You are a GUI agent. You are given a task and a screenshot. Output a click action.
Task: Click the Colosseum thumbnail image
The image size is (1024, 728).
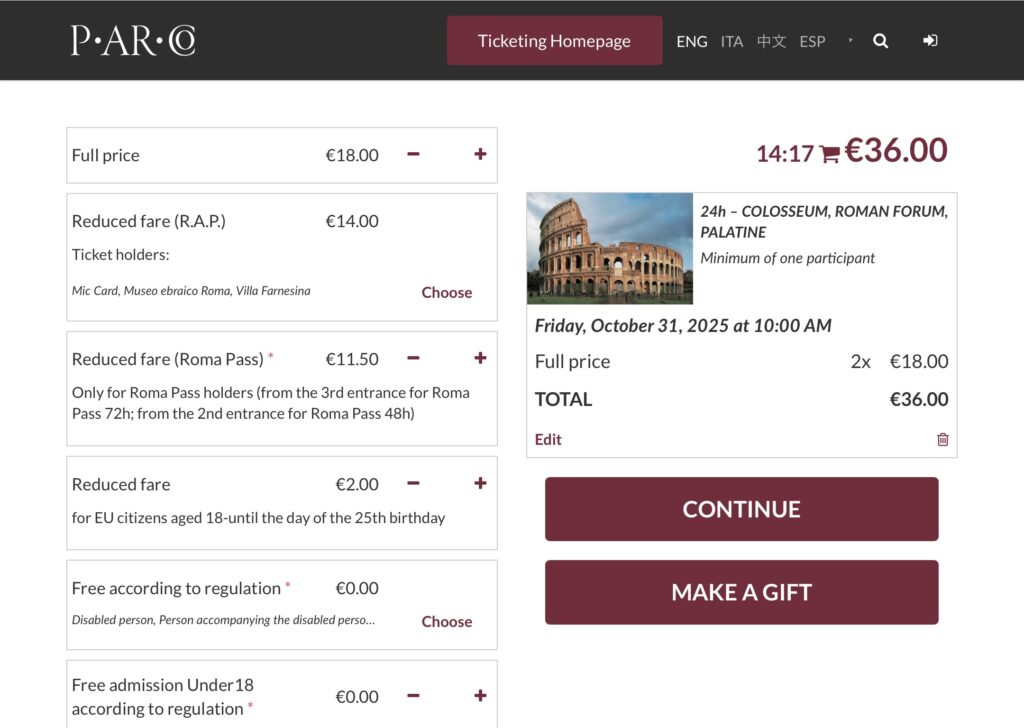click(610, 248)
